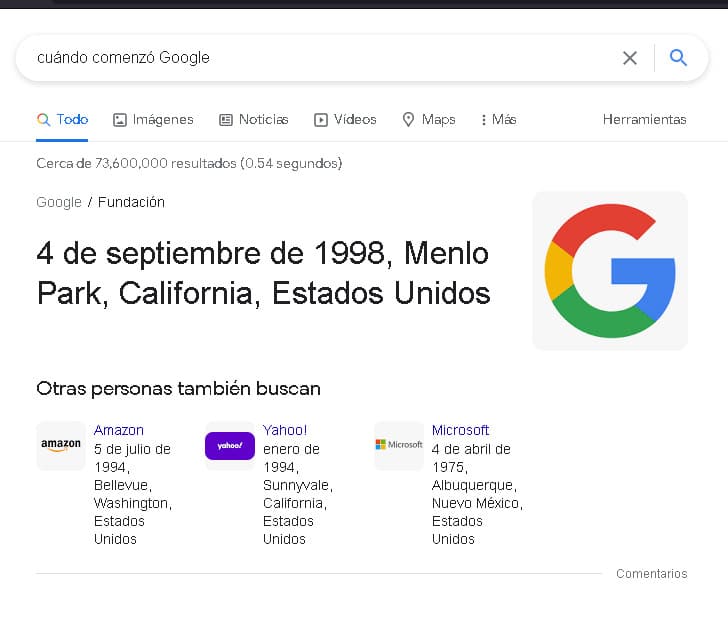Click the 'Otras personas también buscan' heading

[178, 388]
